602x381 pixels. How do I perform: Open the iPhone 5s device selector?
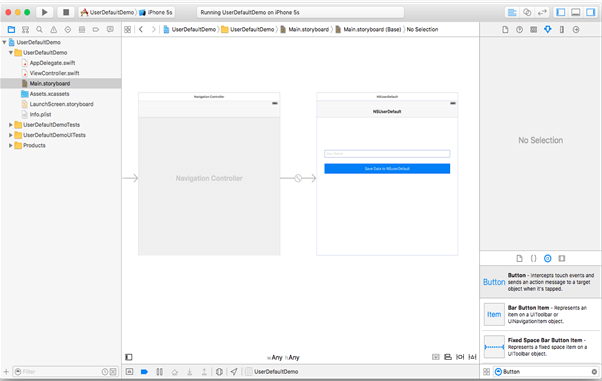click(x=155, y=12)
